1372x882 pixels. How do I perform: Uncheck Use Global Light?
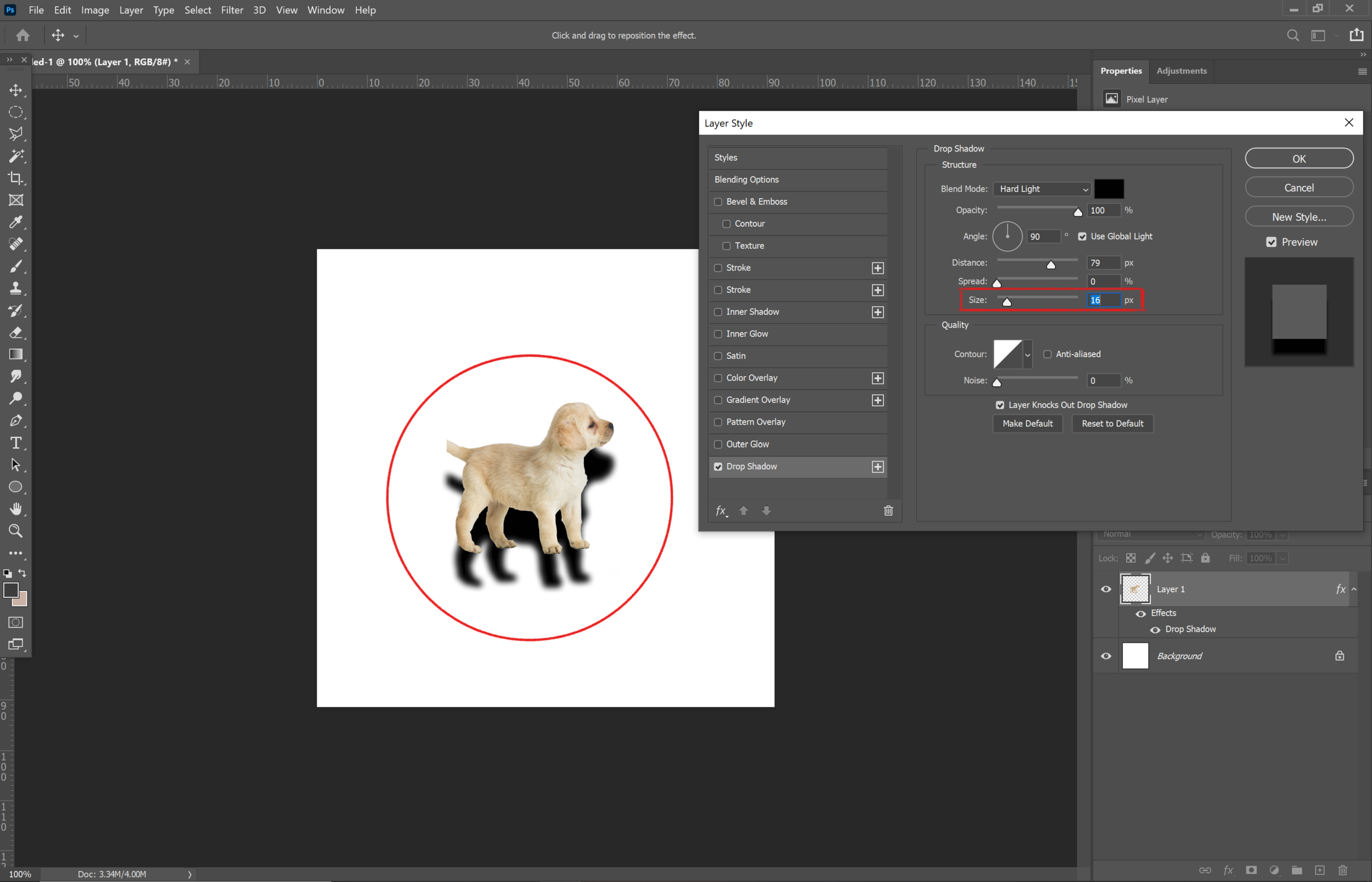point(1082,237)
